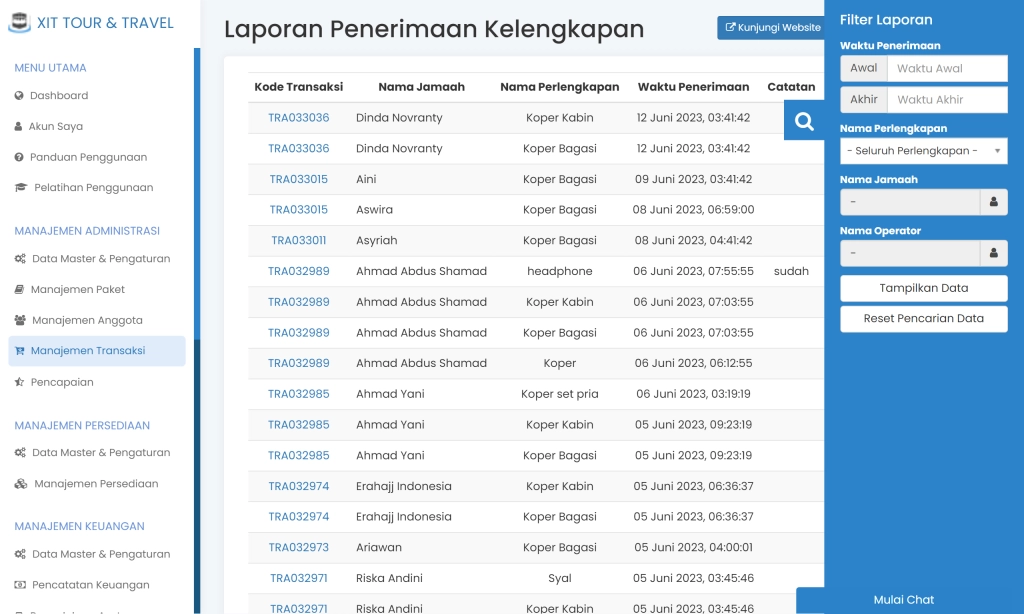Click the Waktu Awal input field
1024x614 pixels.
click(x=946, y=68)
